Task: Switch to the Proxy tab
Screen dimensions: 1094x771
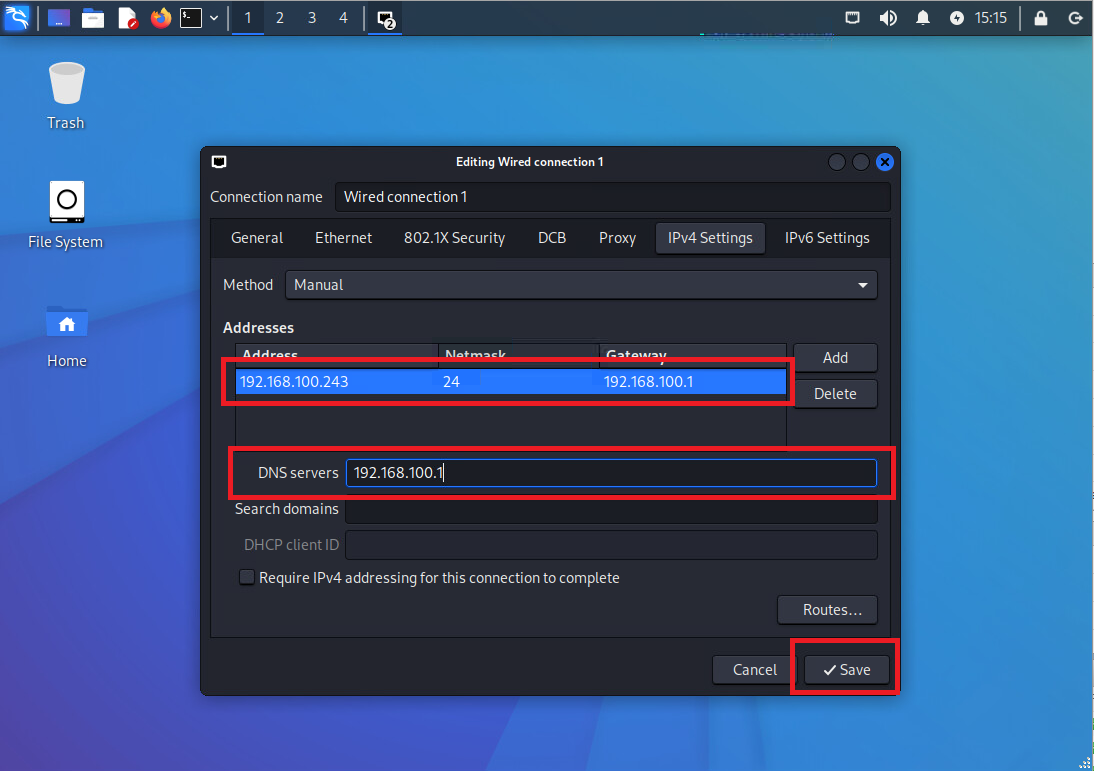Action: (x=617, y=238)
